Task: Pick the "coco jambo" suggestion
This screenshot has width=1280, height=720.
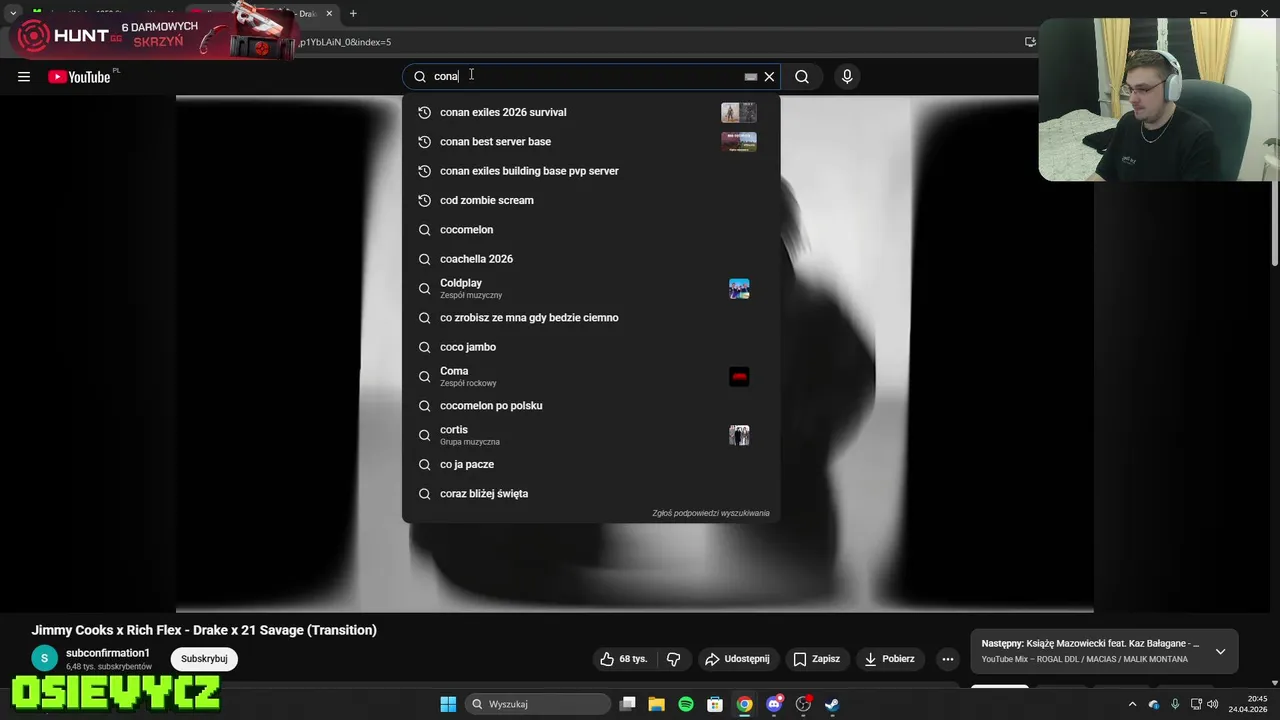Action: coord(591,347)
